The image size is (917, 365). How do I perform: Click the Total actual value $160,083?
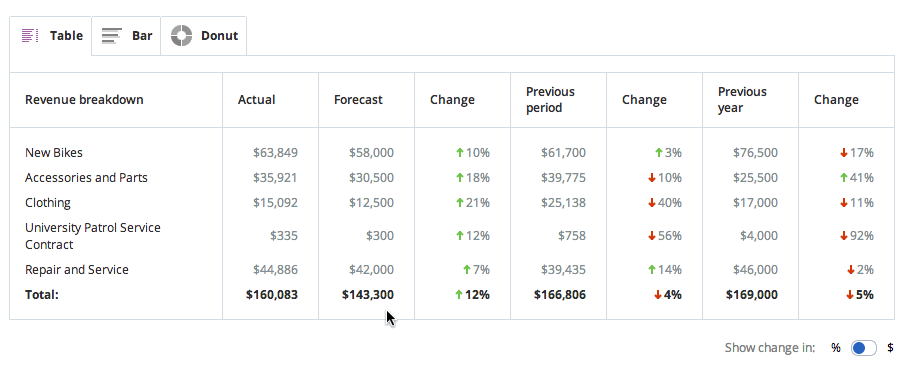(x=272, y=295)
